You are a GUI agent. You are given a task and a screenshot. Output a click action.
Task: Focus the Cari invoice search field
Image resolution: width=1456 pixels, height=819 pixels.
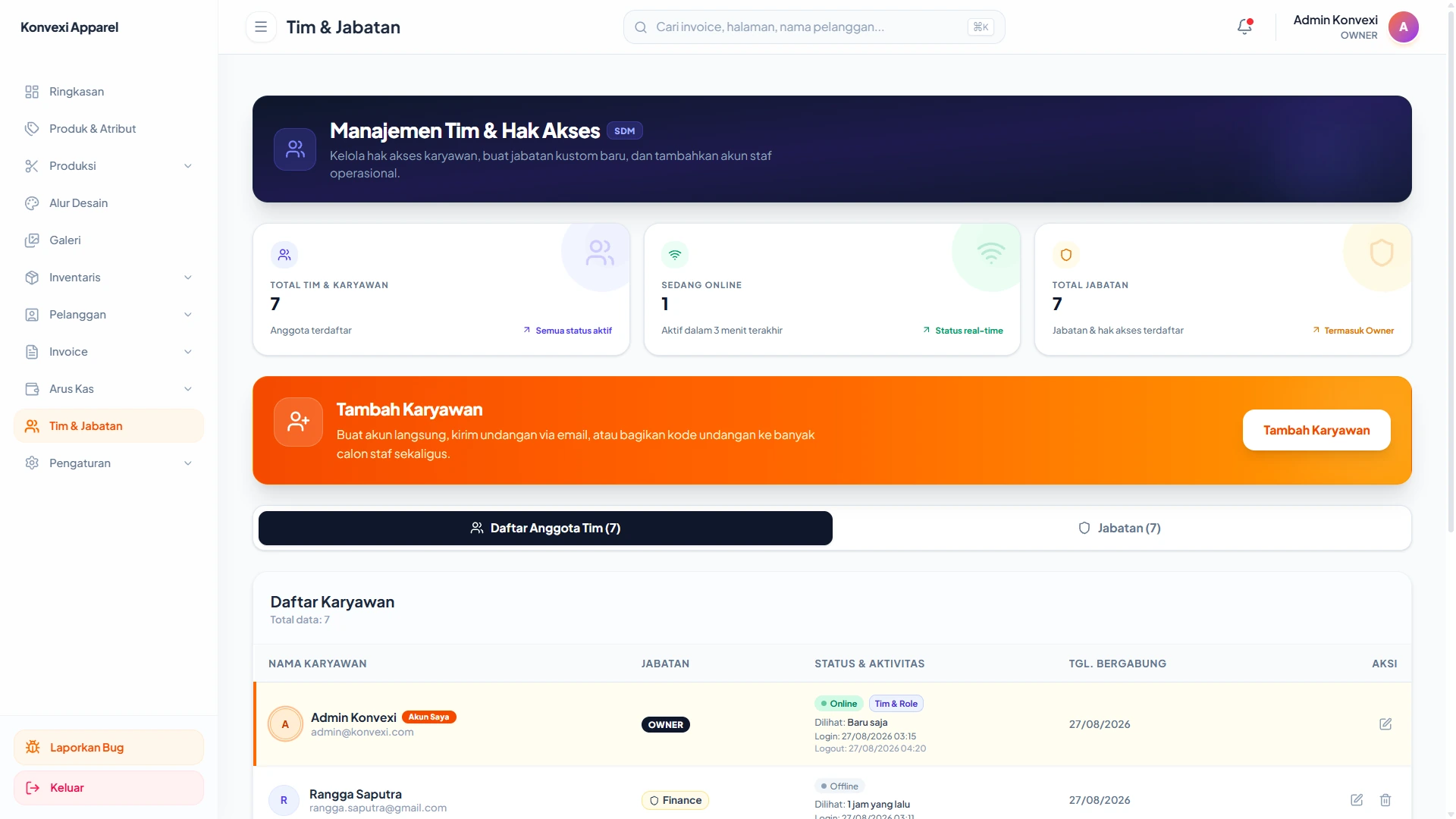[814, 27]
